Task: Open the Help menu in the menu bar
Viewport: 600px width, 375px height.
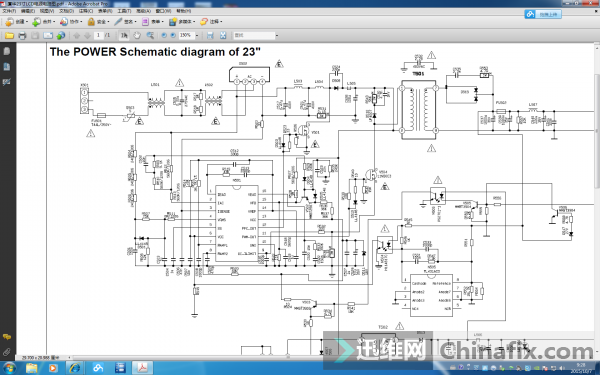Action: pos(184,11)
